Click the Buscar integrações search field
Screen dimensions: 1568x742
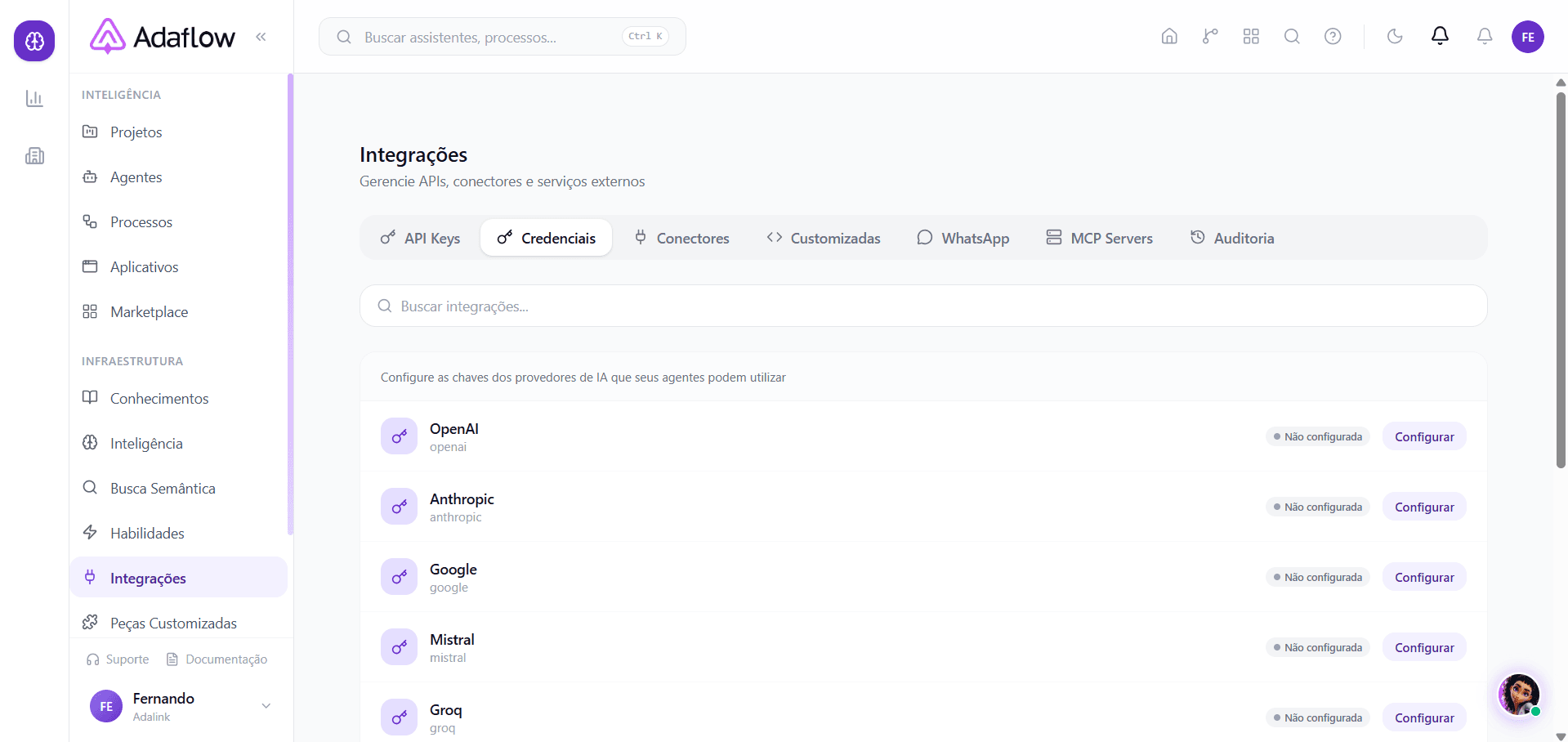click(x=923, y=306)
